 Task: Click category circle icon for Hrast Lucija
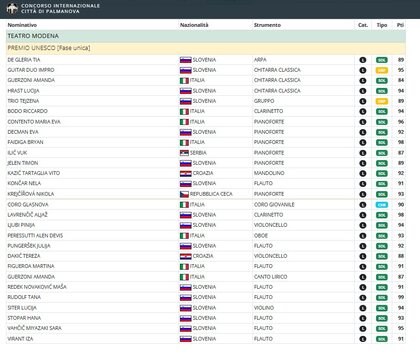[x=363, y=91]
